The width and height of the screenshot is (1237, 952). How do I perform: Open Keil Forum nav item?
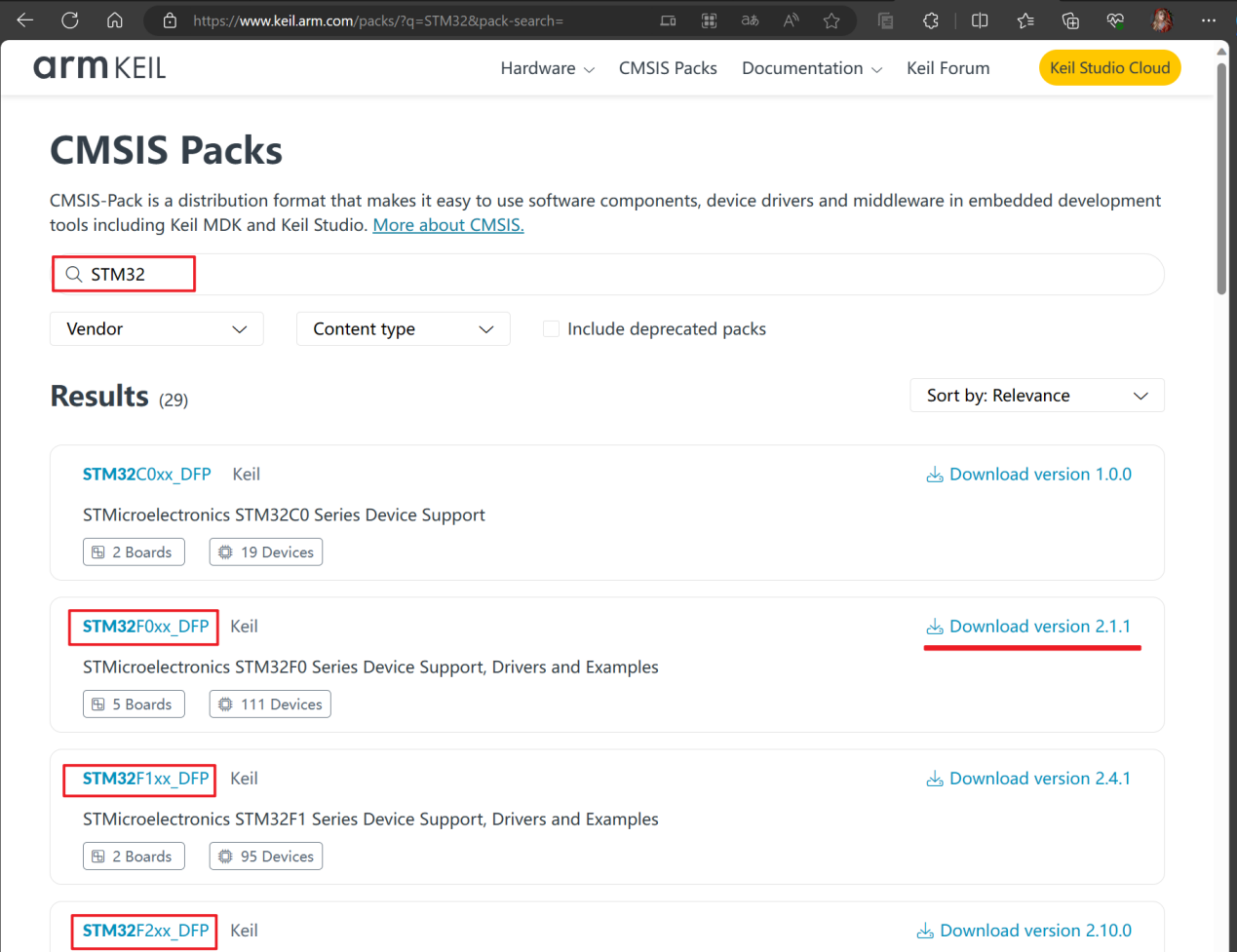[947, 68]
